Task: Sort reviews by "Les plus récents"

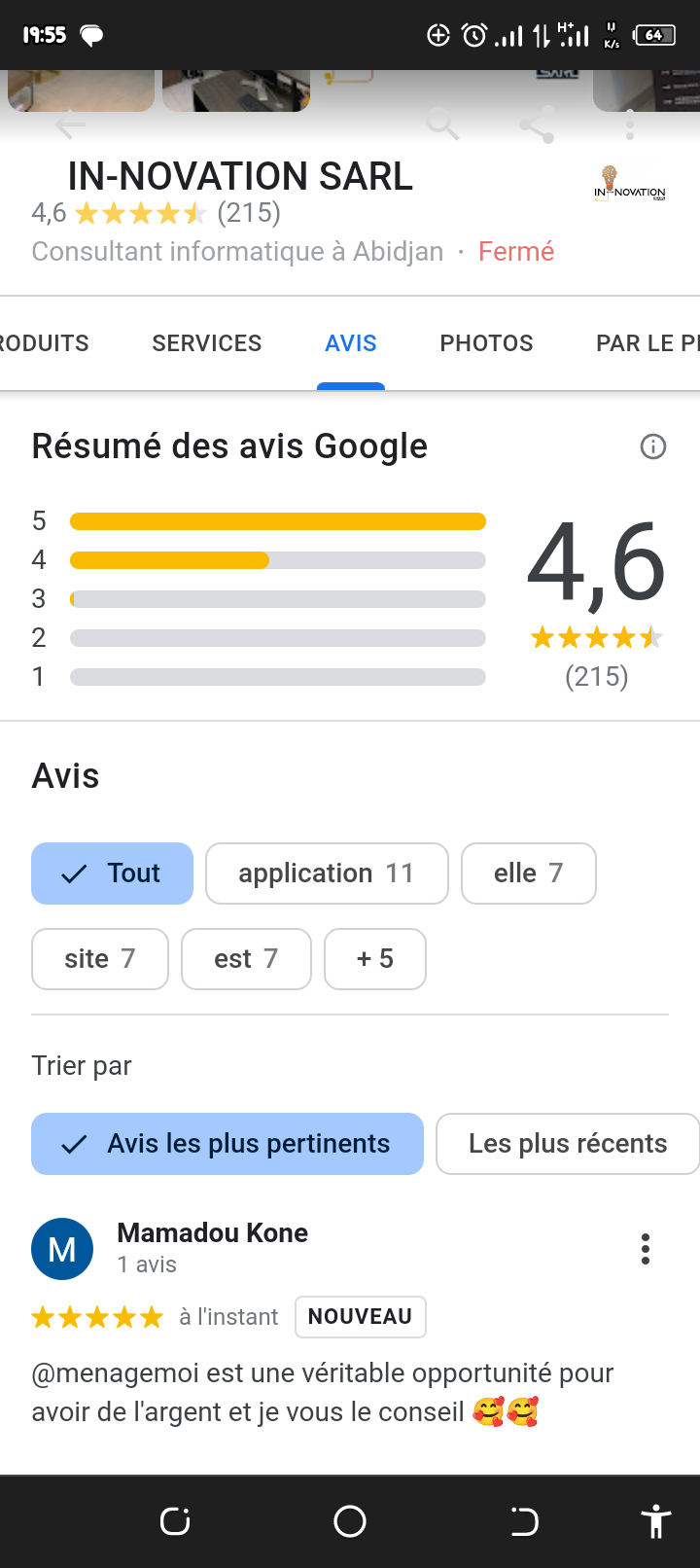Action: point(568,1144)
